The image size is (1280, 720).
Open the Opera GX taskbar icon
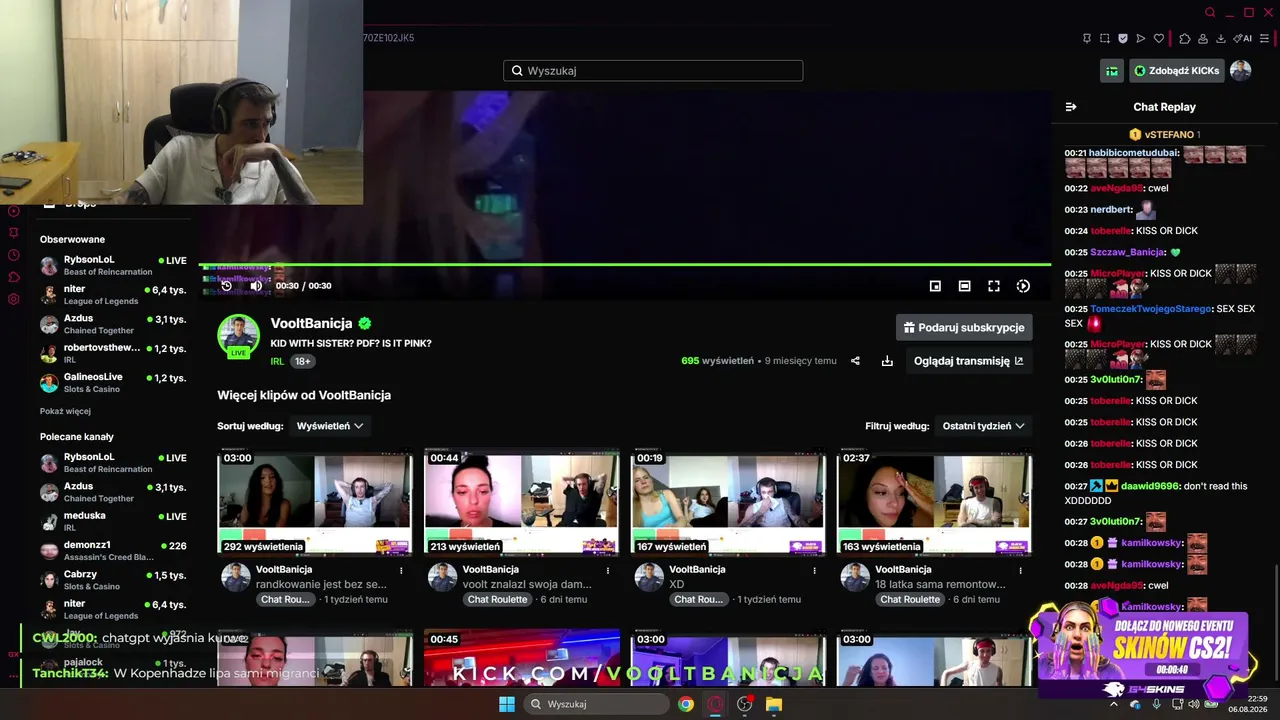click(715, 704)
